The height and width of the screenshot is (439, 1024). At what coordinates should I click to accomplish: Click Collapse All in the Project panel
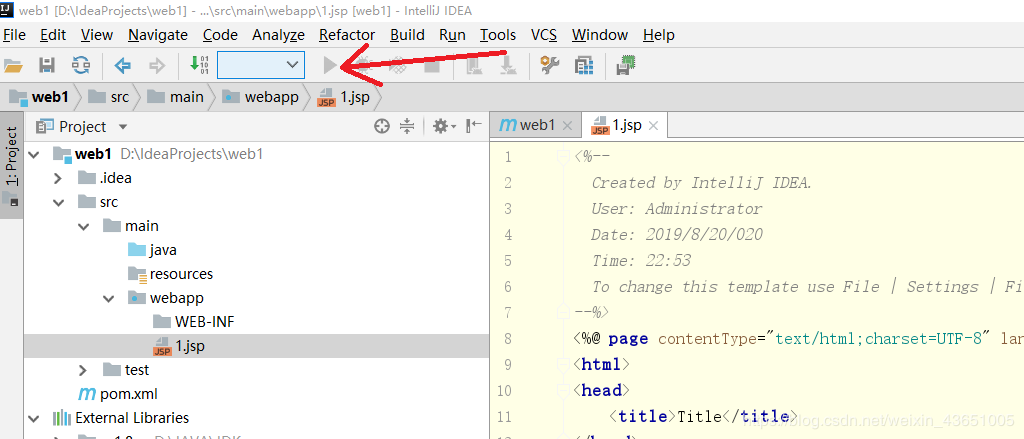(407, 126)
